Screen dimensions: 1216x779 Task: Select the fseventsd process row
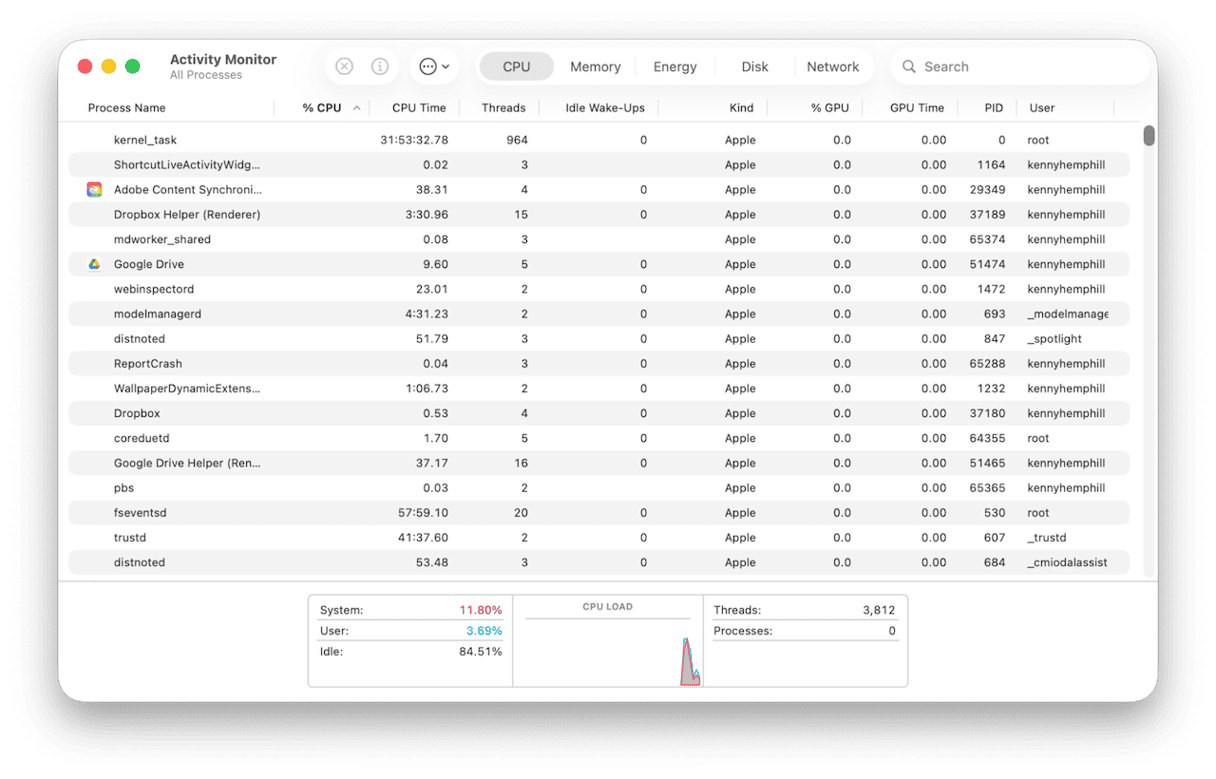[600, 513]
